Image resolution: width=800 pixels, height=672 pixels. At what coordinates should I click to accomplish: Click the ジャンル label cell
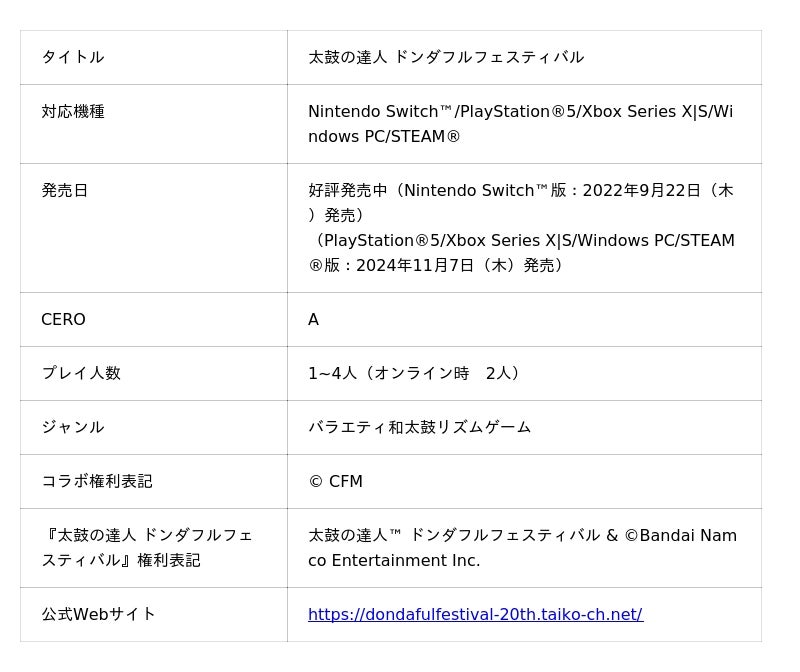(72, 427)
